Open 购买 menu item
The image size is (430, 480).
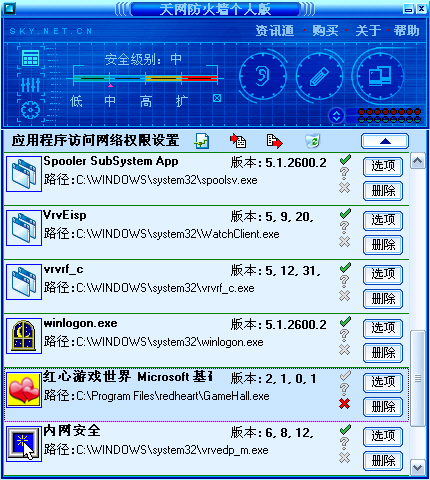(x=325, y=31)
